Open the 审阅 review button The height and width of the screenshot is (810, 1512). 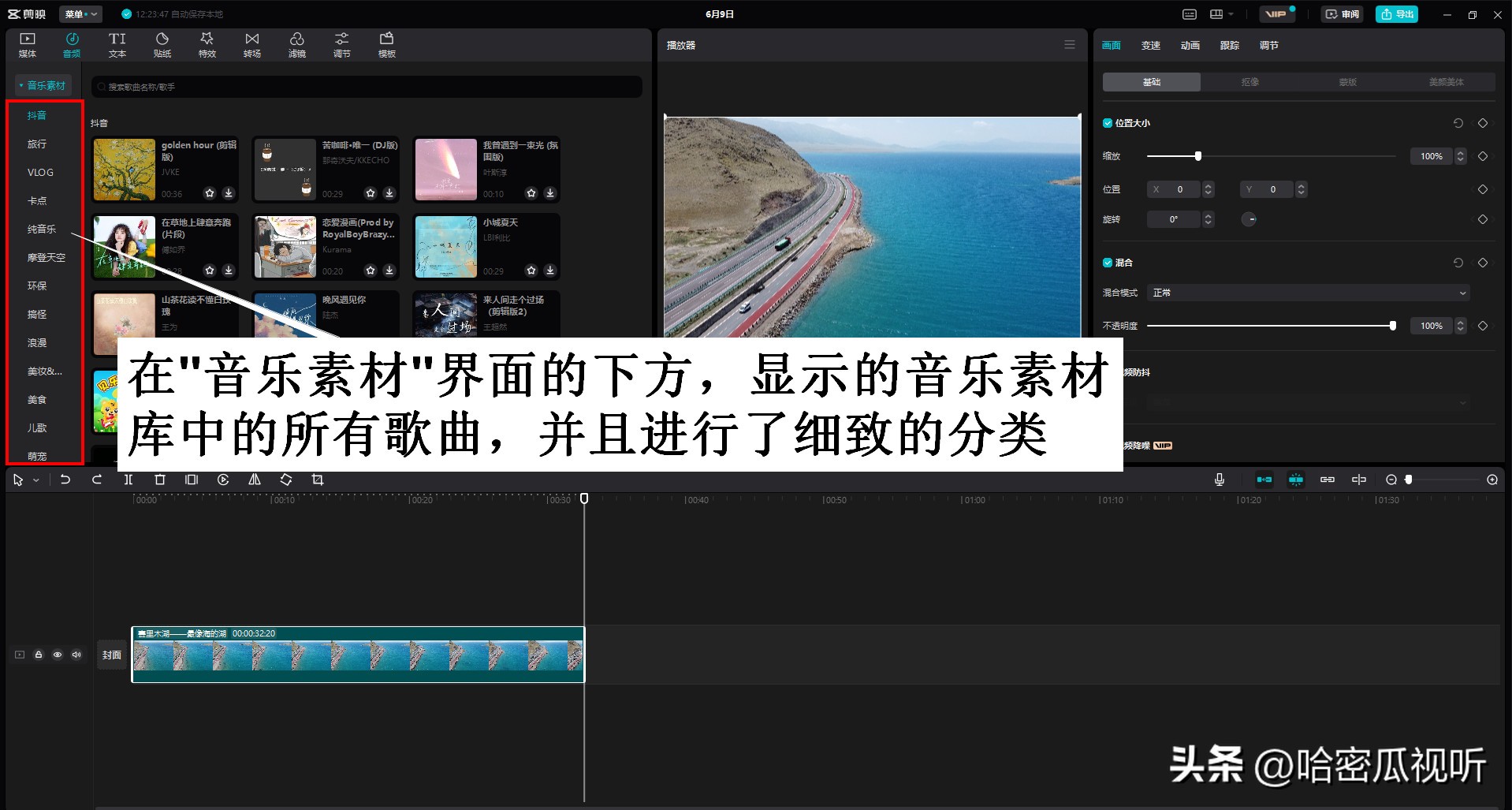(1343, 13)
